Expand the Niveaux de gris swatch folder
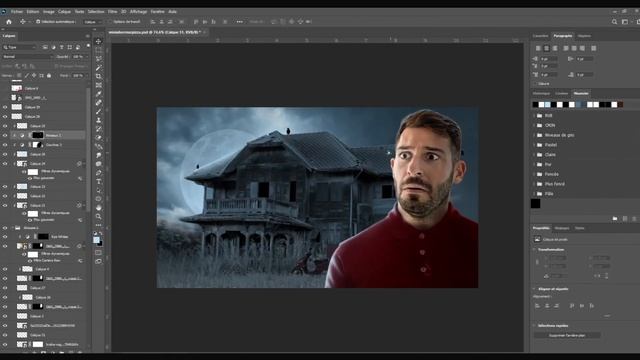This screenshot has height=360, width=640. (x=534, y=135)
